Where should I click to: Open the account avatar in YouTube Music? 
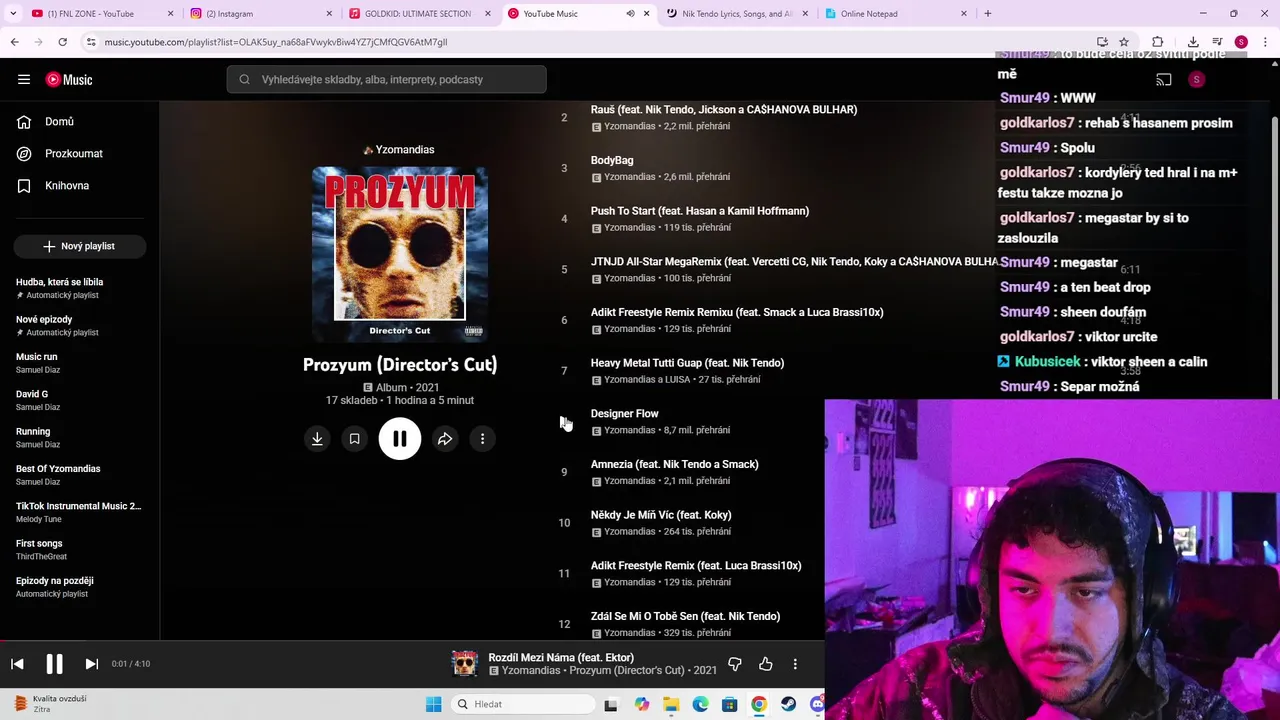pos(1197,80)
